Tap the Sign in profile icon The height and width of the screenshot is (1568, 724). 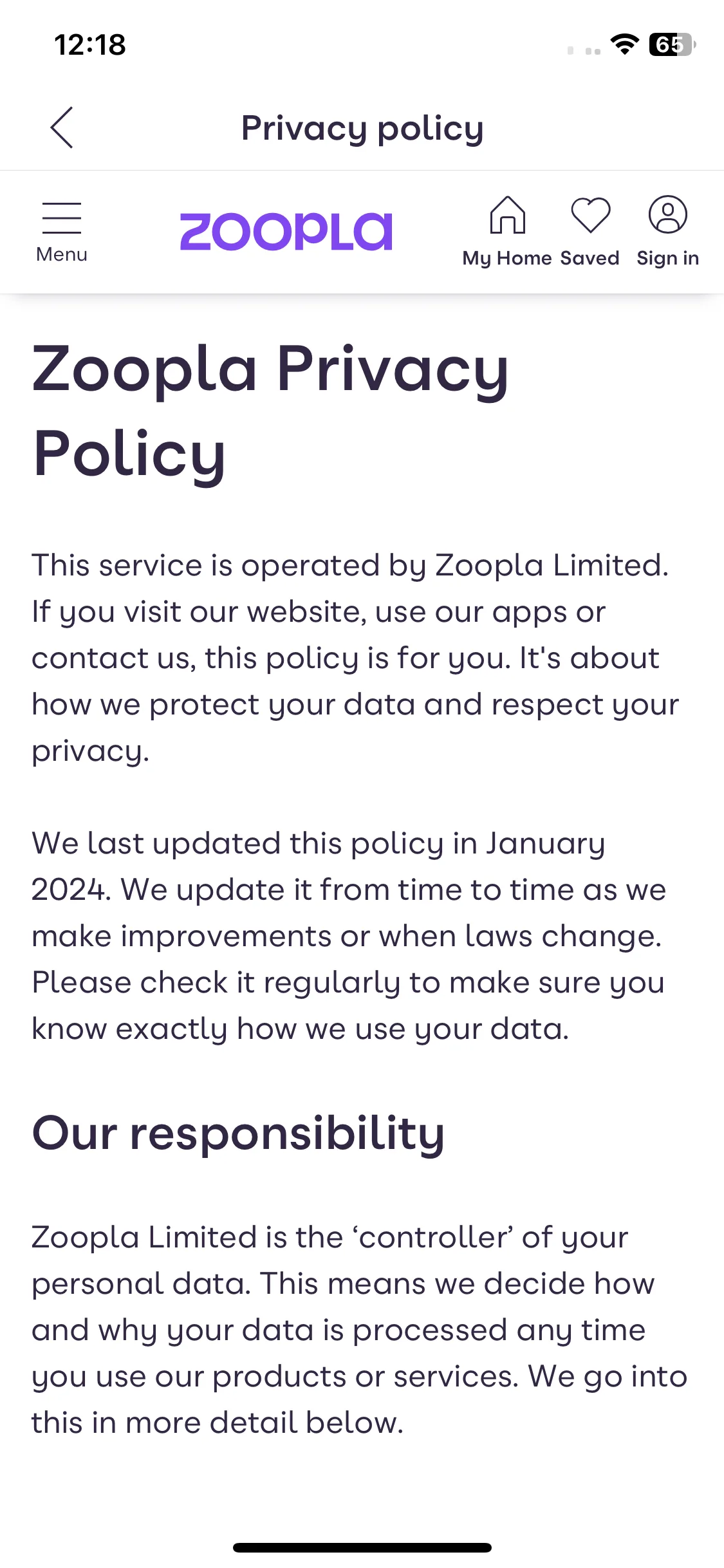(x=668, y=214)
